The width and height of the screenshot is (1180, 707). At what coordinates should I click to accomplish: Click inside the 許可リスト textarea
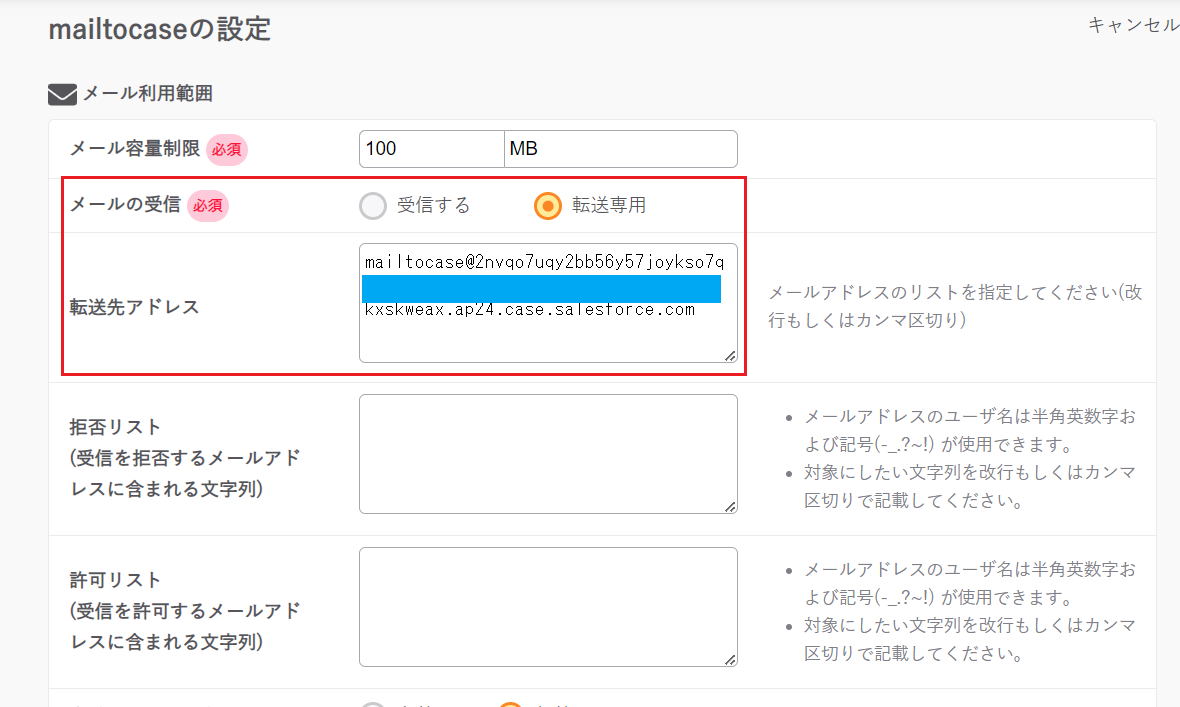(548, 605)
